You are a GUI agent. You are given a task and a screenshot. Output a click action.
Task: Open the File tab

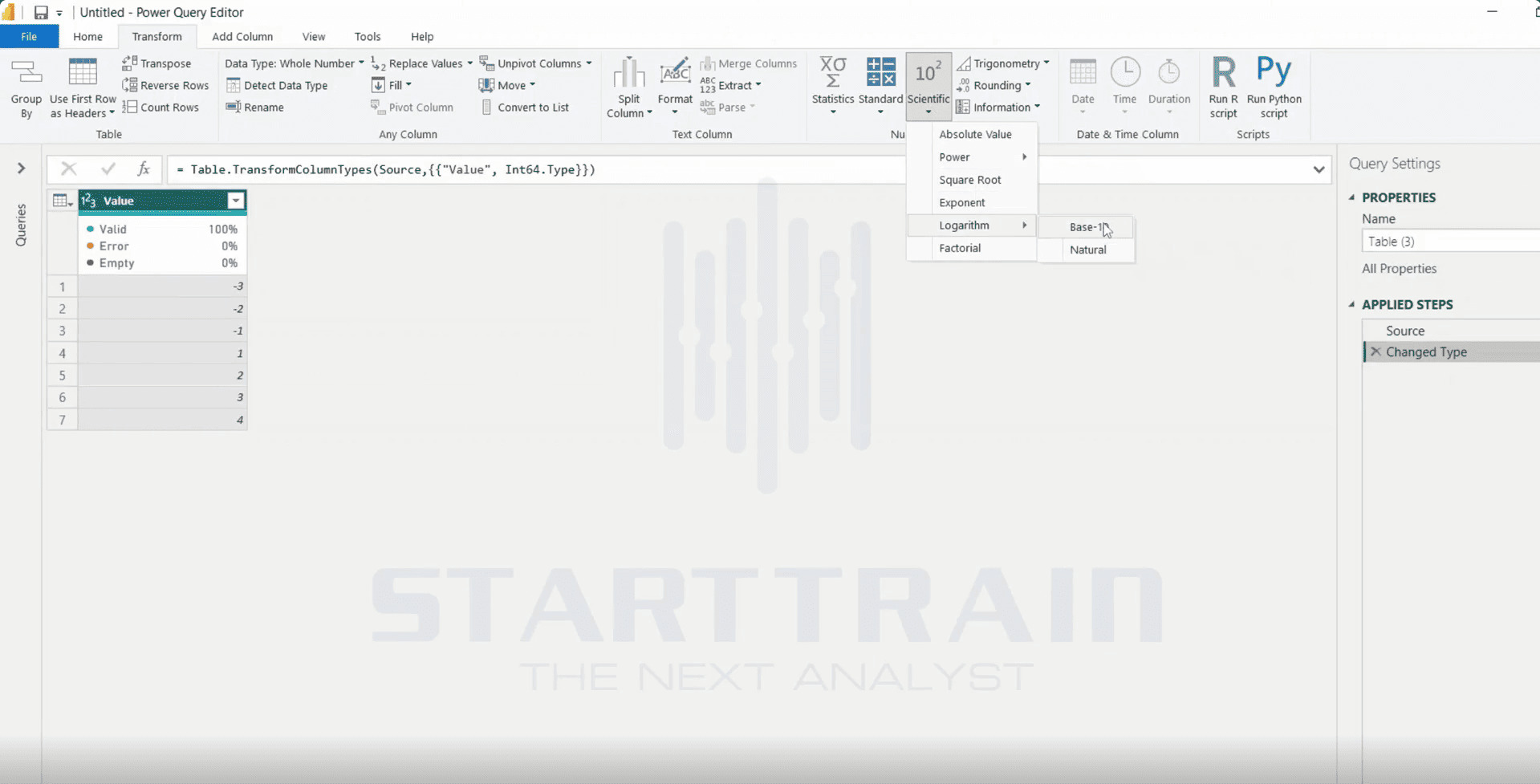pyautogui.click(x=29, y=37)
